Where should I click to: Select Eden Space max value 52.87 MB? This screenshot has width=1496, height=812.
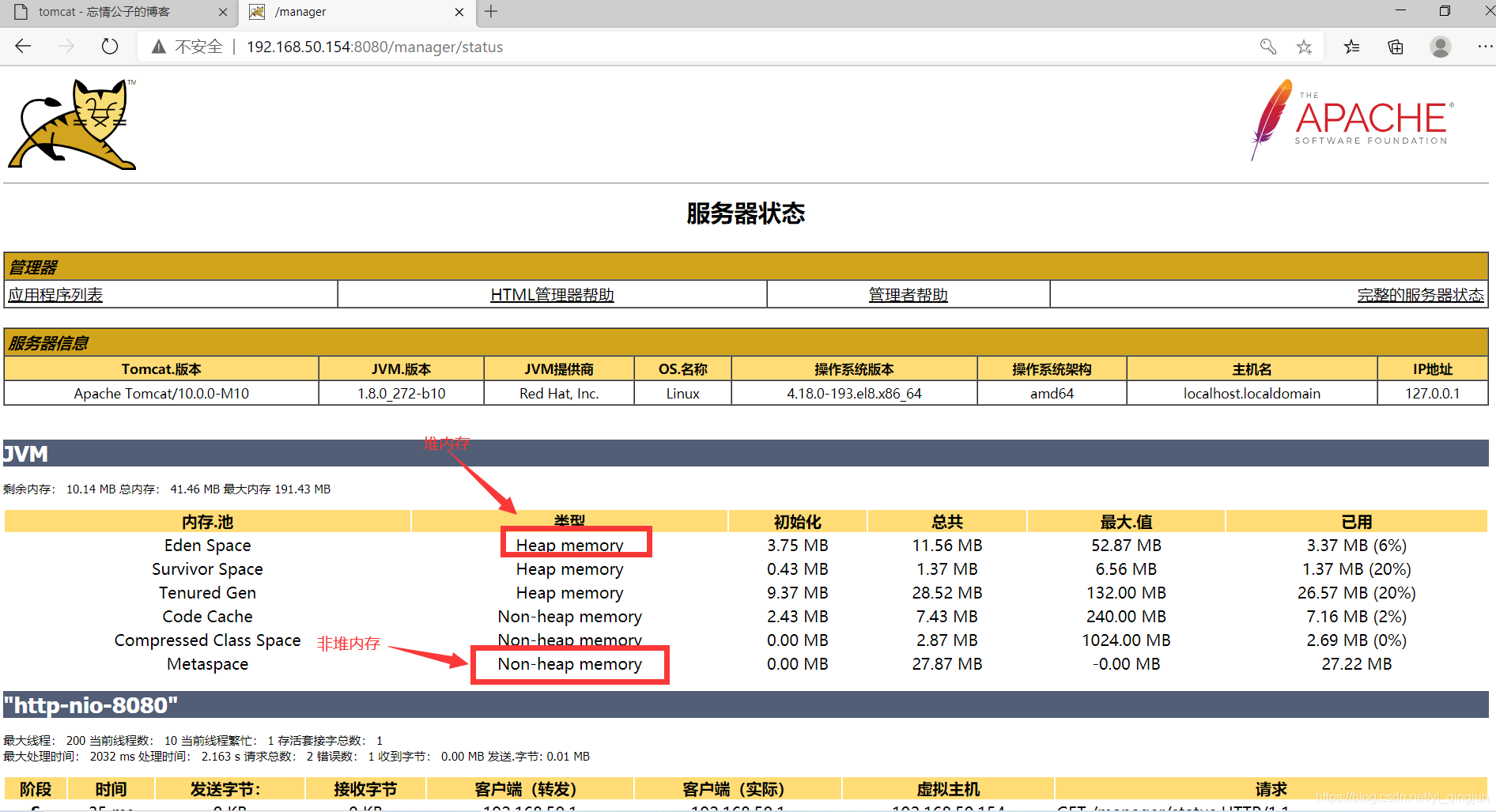tap(1126, 545)
